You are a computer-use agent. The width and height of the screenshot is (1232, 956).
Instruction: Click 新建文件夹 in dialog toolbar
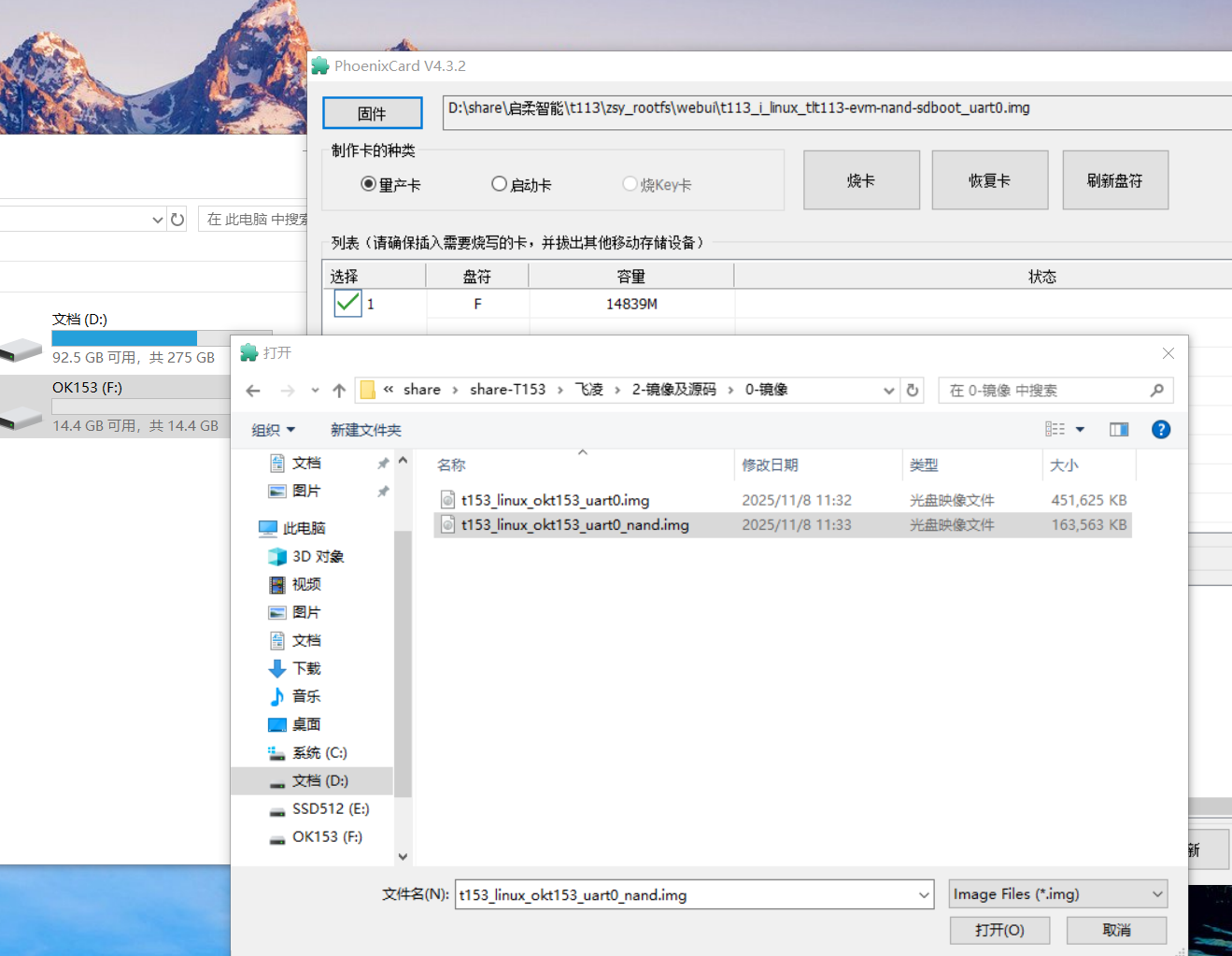[x=366, y=430]
